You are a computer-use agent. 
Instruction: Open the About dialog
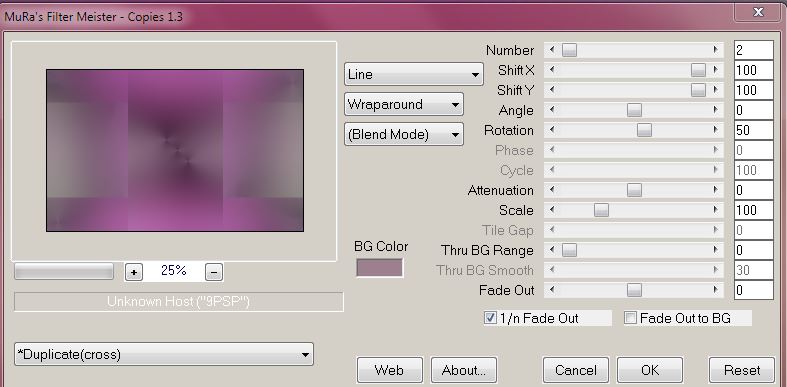pos(464,370)
